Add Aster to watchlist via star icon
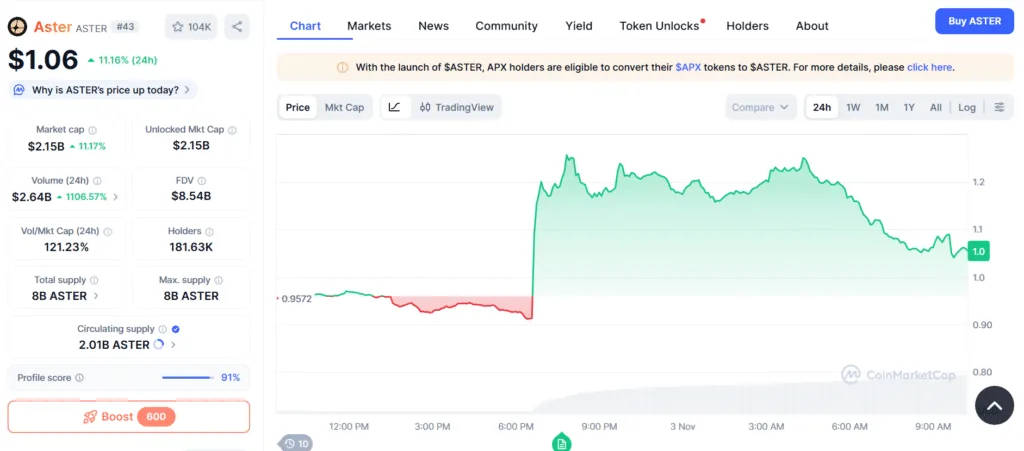 (178, 27)
